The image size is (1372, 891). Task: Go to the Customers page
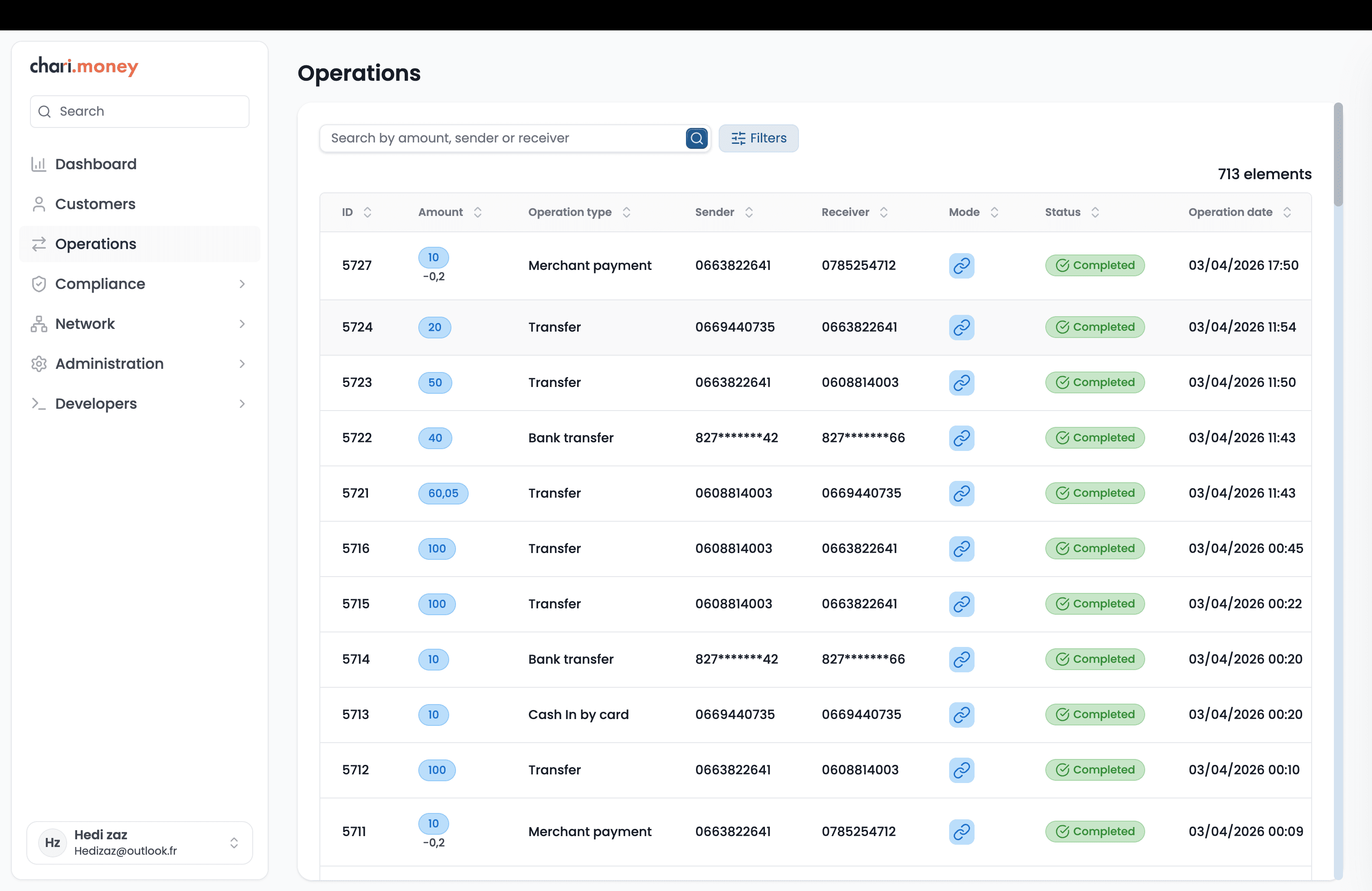(95, 204)
